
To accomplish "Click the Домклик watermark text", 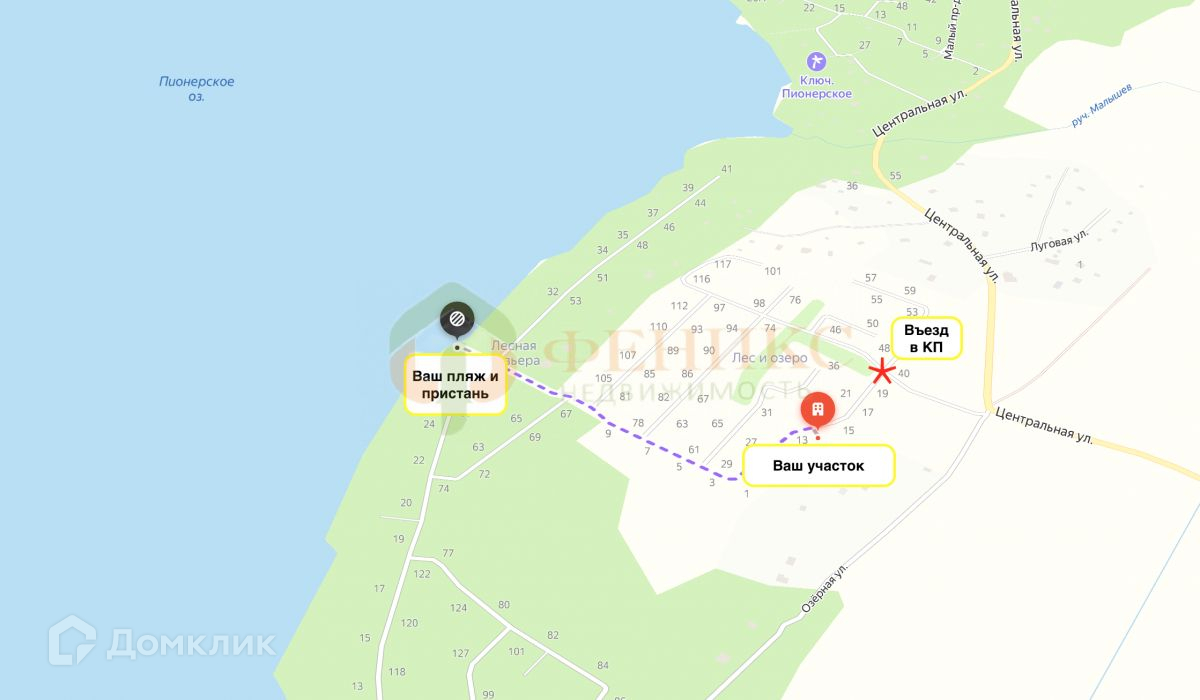I will pos(191,642).
